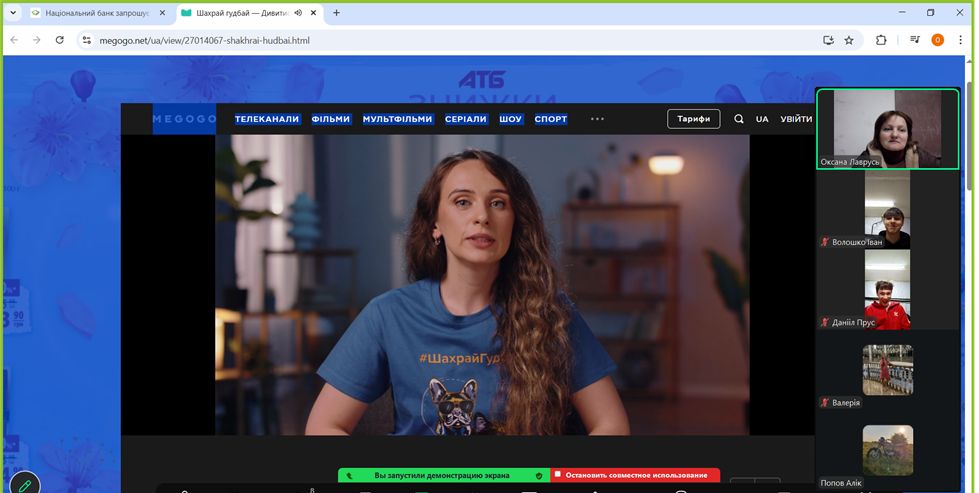Open the ТЕЛЕКАНАЛИ menu item

[x=267, y=119]
